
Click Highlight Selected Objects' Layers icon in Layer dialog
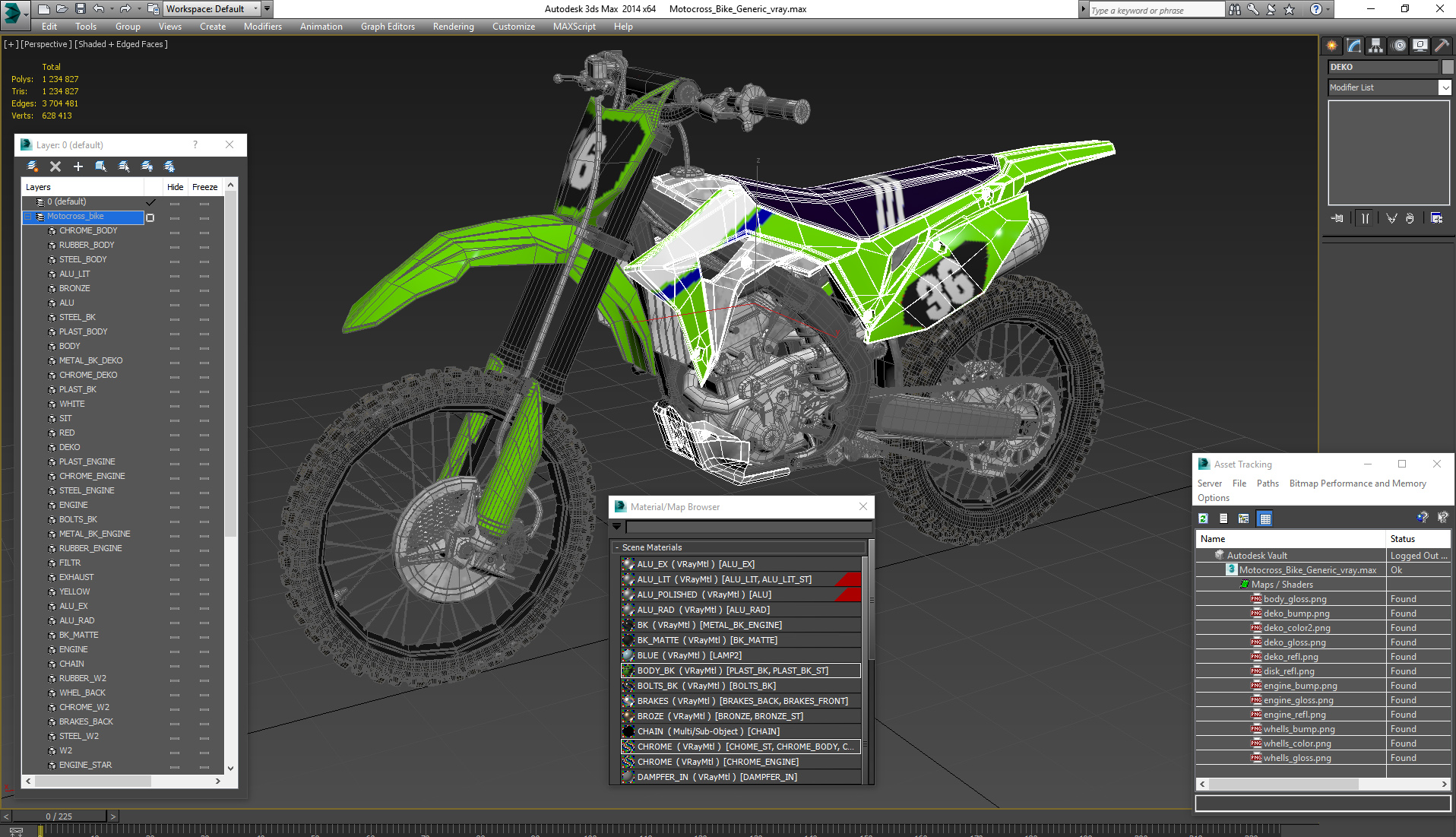coord(124,166)
